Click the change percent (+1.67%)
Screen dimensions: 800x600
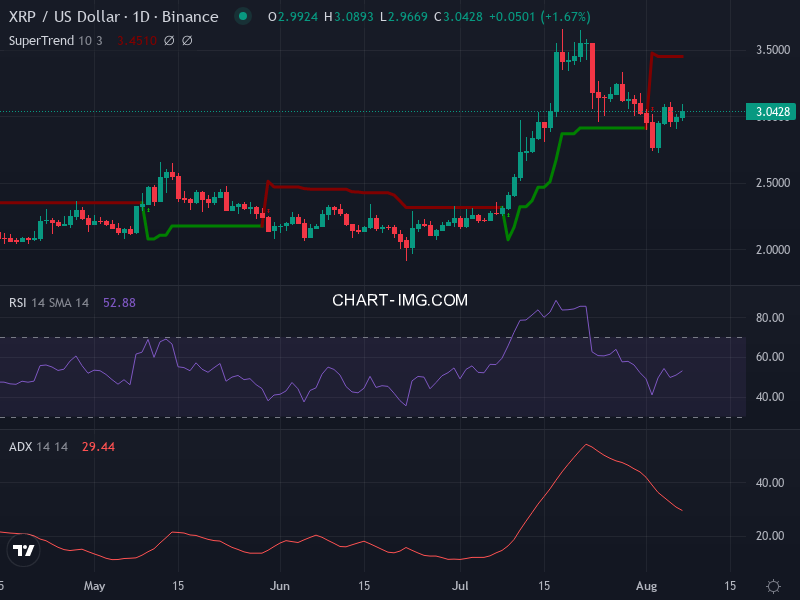(566, 17)
